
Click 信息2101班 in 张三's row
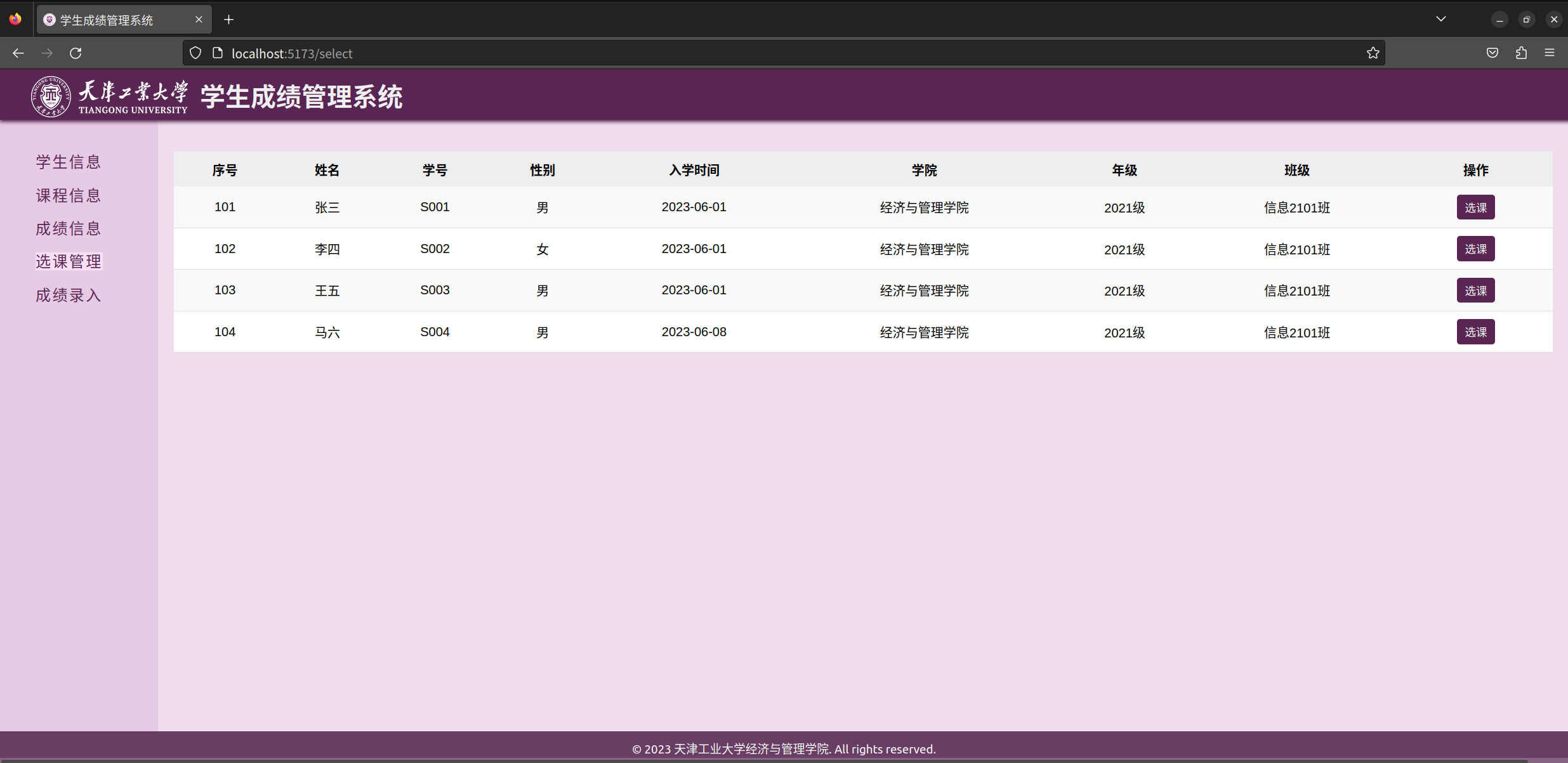coord(1297,207)
